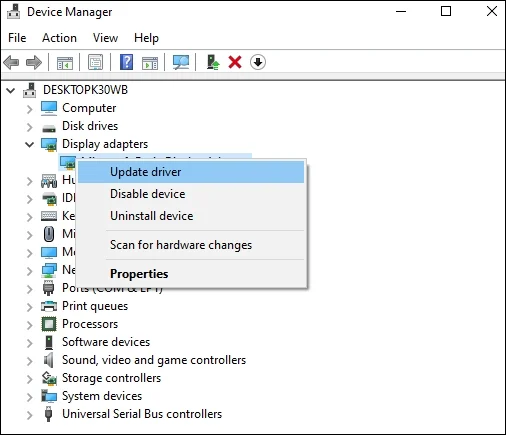This screenshot has height=435, width=506.
Task: Open the Action menu
Action: tap(59, 38)
